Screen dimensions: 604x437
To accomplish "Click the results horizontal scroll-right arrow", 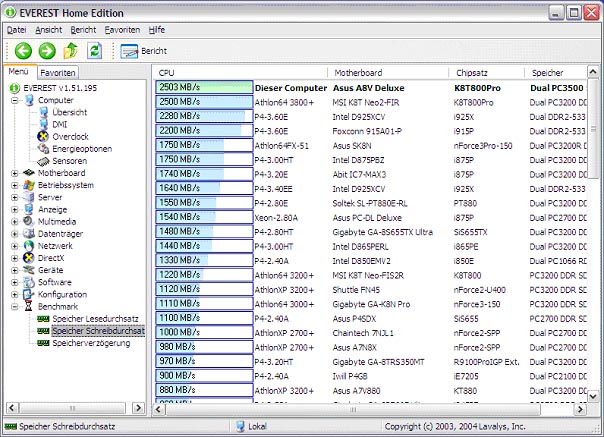I will 580,409.
